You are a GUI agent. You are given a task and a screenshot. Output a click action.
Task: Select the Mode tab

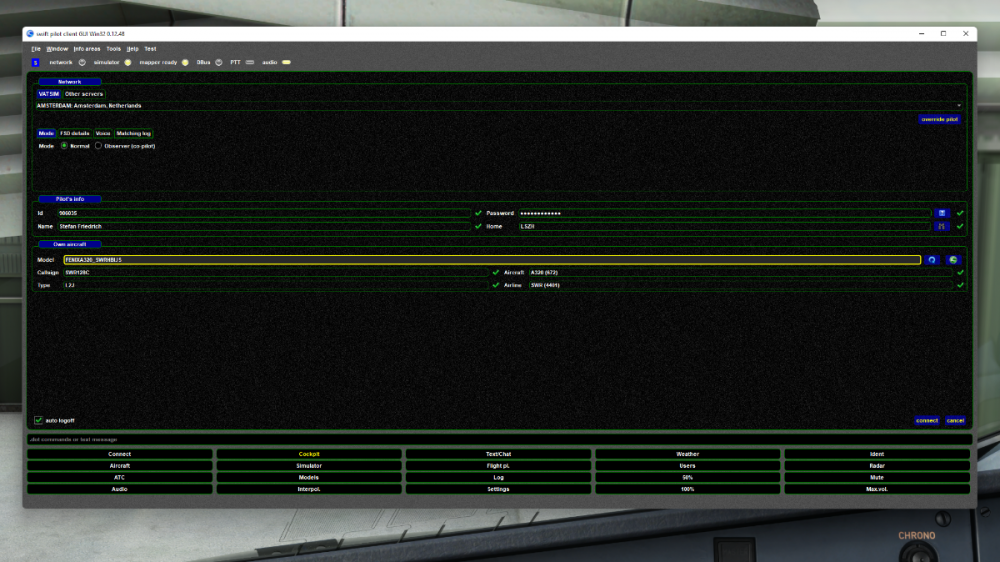coord(46,133)
